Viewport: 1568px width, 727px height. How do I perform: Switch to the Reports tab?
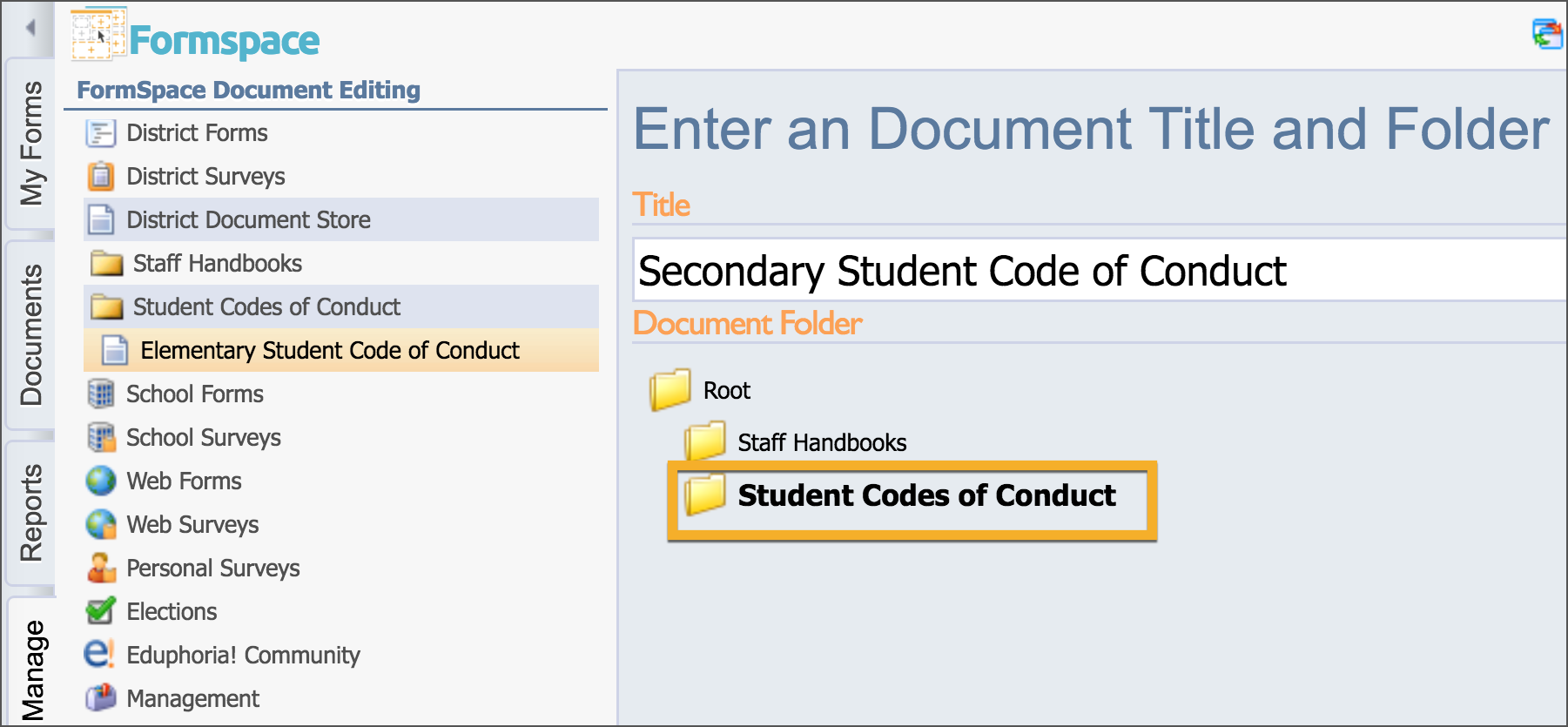tap(31, 513)
